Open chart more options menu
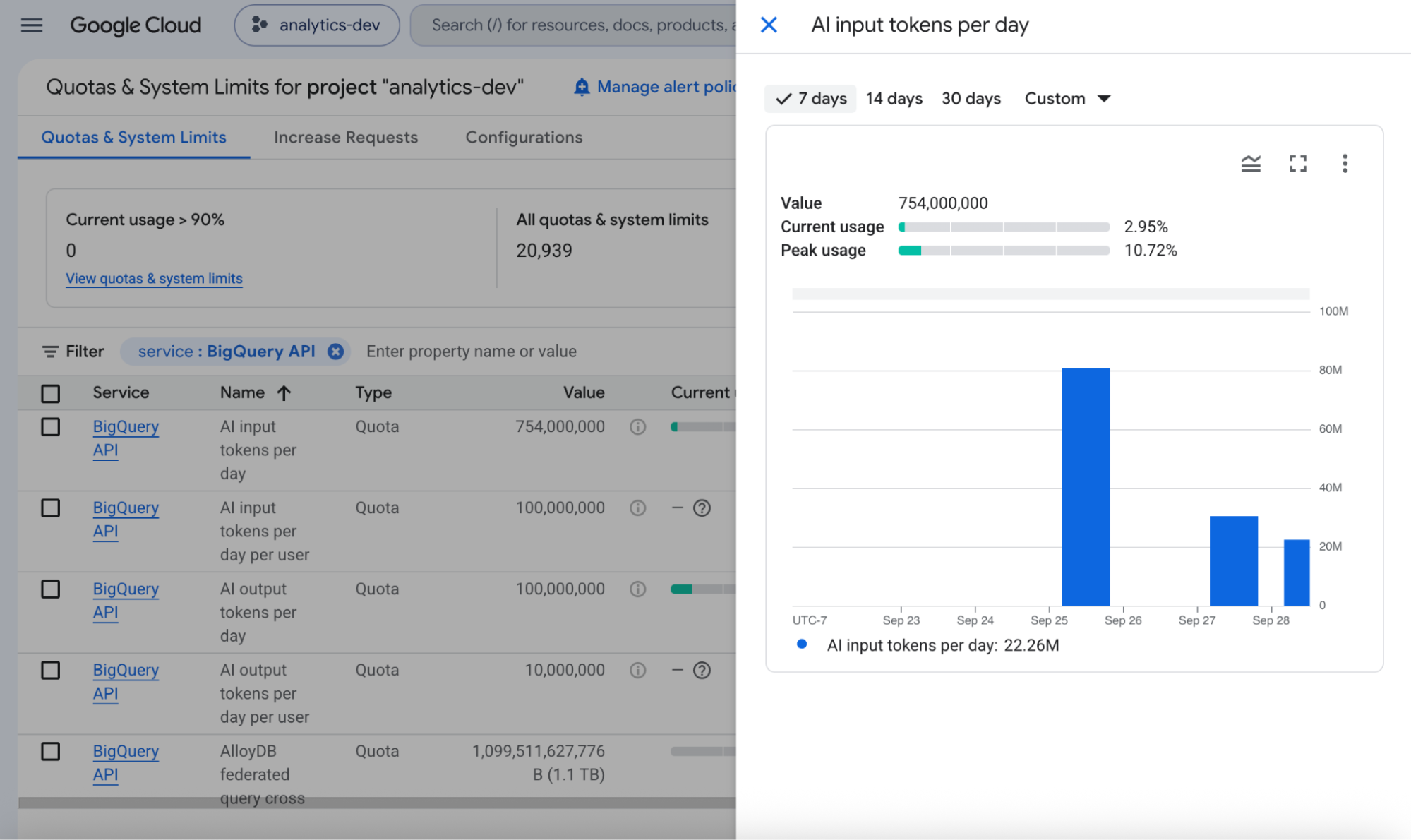This screenshot has width=1411, height=840. point(1345,164)
